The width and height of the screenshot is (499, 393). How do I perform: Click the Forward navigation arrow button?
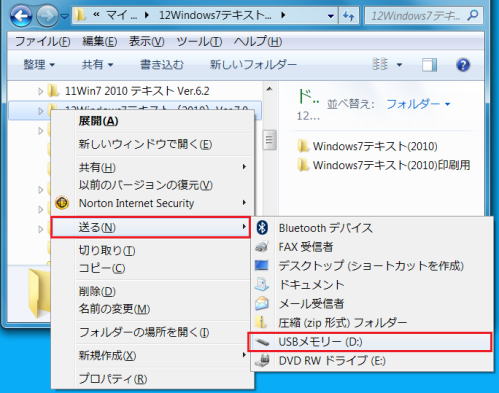coord(47,15)
